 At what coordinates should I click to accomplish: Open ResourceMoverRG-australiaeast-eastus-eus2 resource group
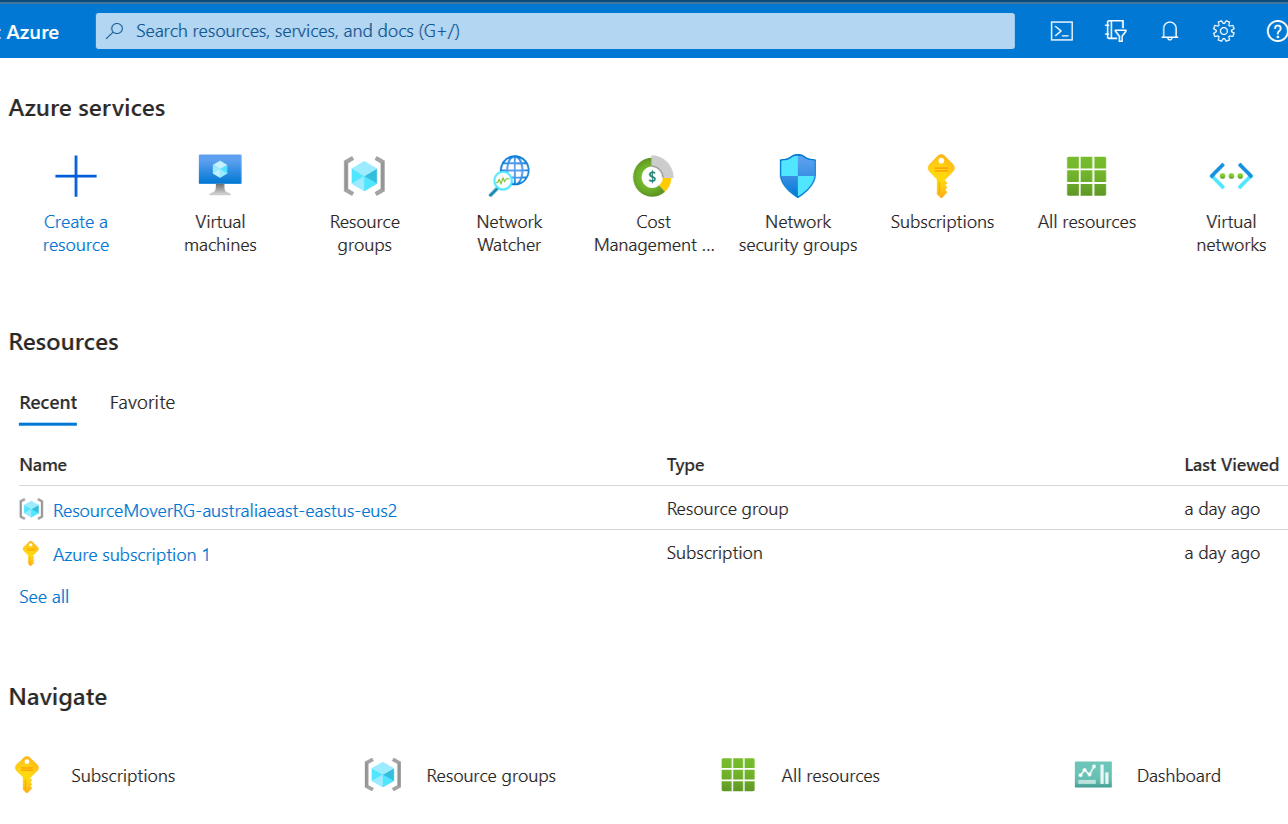pos(225,510)
